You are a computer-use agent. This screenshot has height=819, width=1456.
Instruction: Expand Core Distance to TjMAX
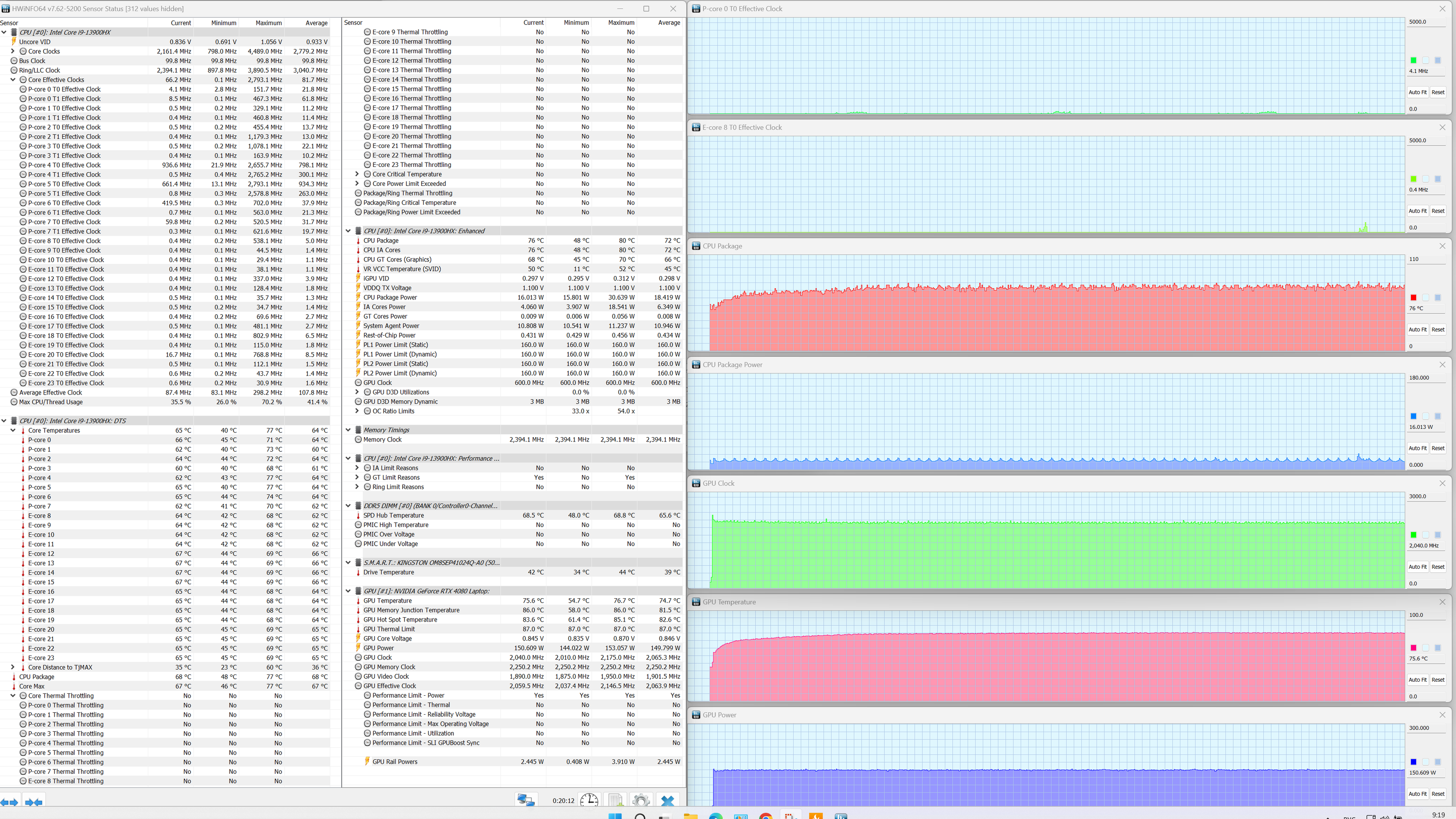[13, 667]
